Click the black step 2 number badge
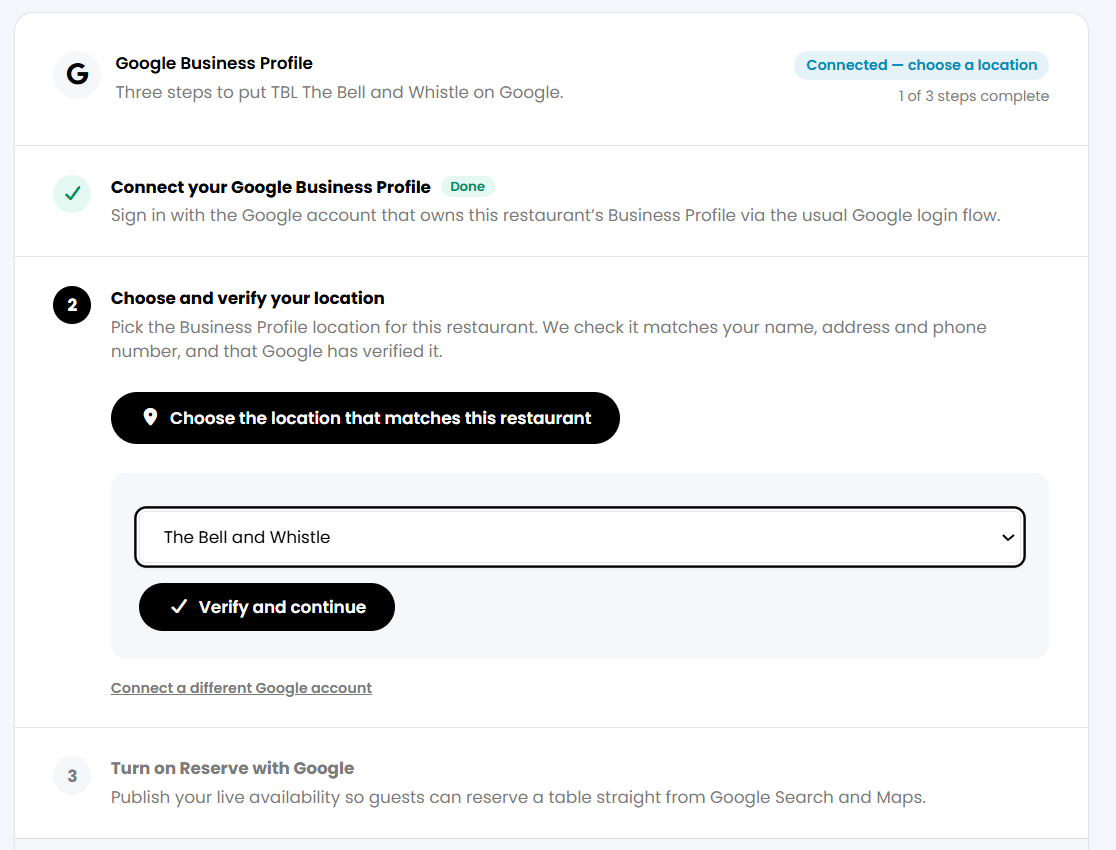The height and width of the screenshot is (850, 1116). point(72,305)
